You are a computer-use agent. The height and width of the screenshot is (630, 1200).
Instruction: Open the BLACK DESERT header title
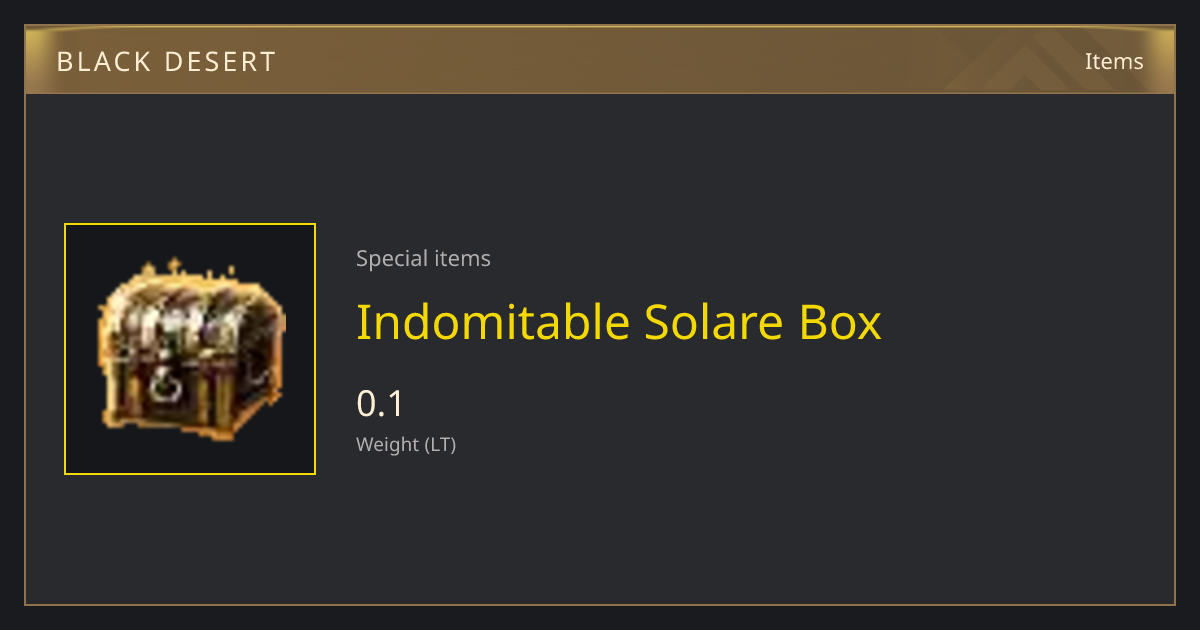166,62
